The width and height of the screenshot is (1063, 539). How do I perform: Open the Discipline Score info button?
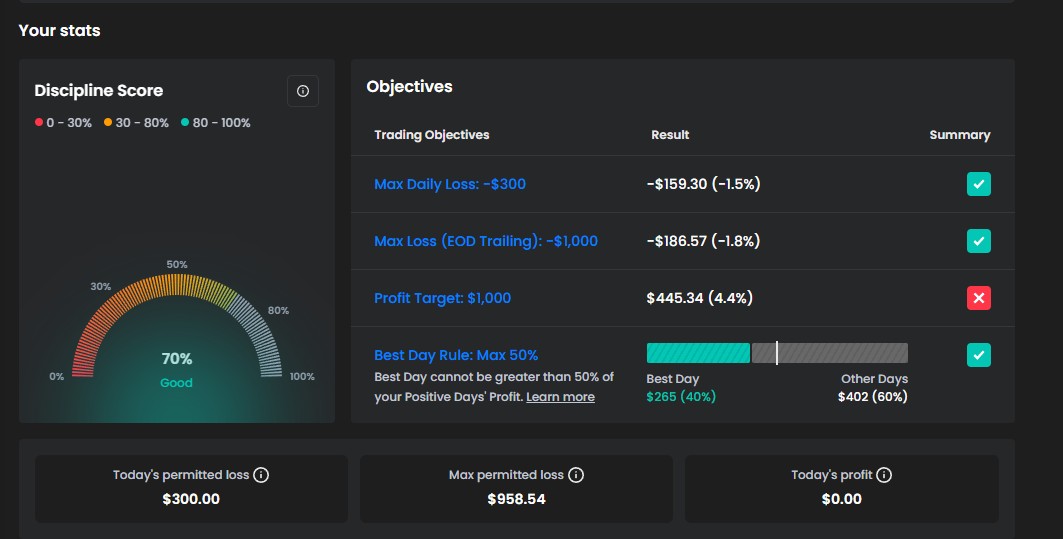point(302,91)
